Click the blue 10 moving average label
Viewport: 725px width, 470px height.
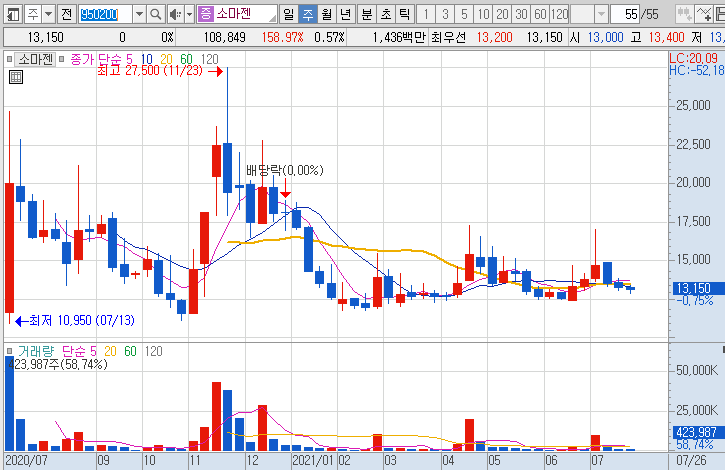(x=147, y=59)
